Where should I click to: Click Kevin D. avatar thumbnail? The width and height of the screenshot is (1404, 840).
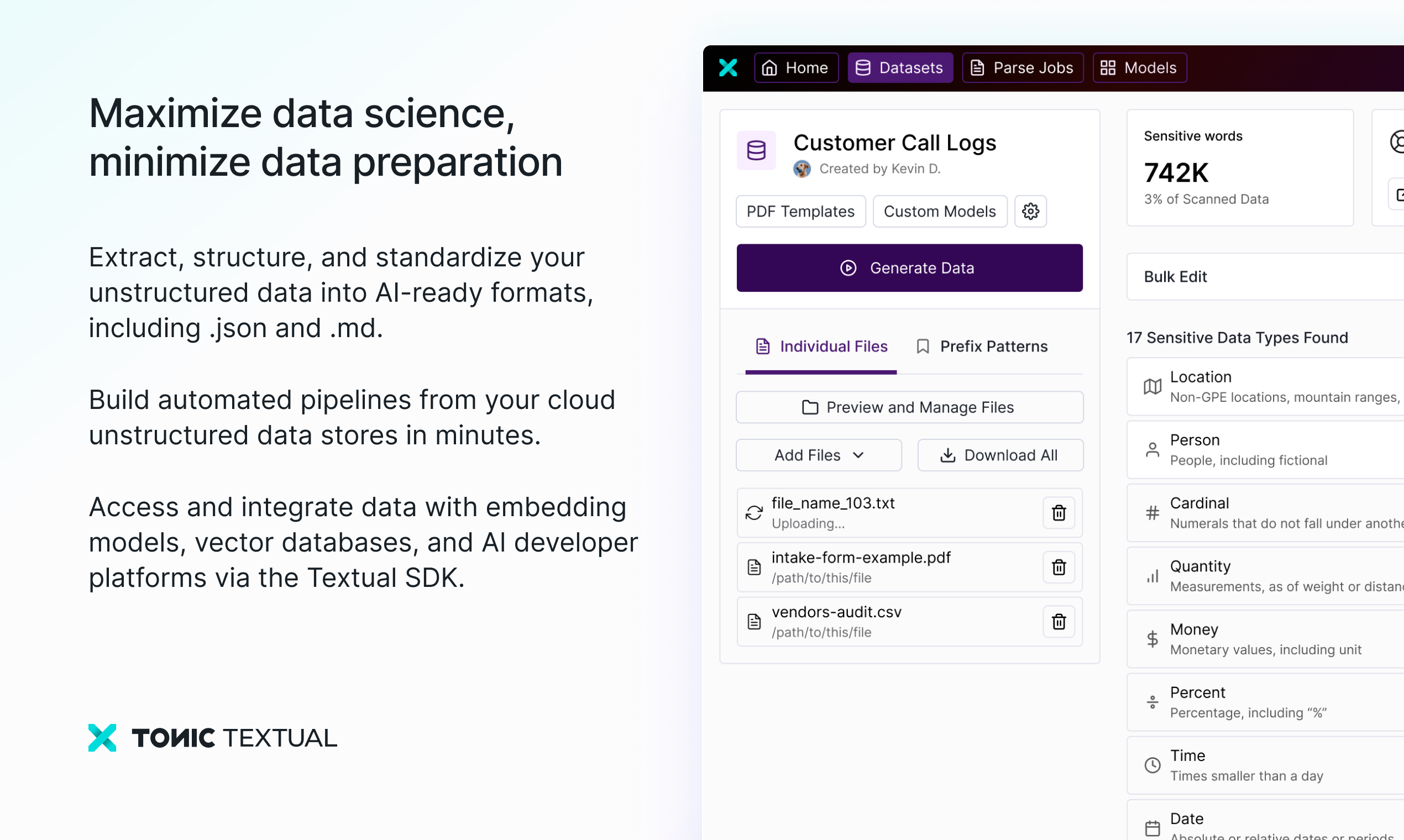[x=801, y=169]
